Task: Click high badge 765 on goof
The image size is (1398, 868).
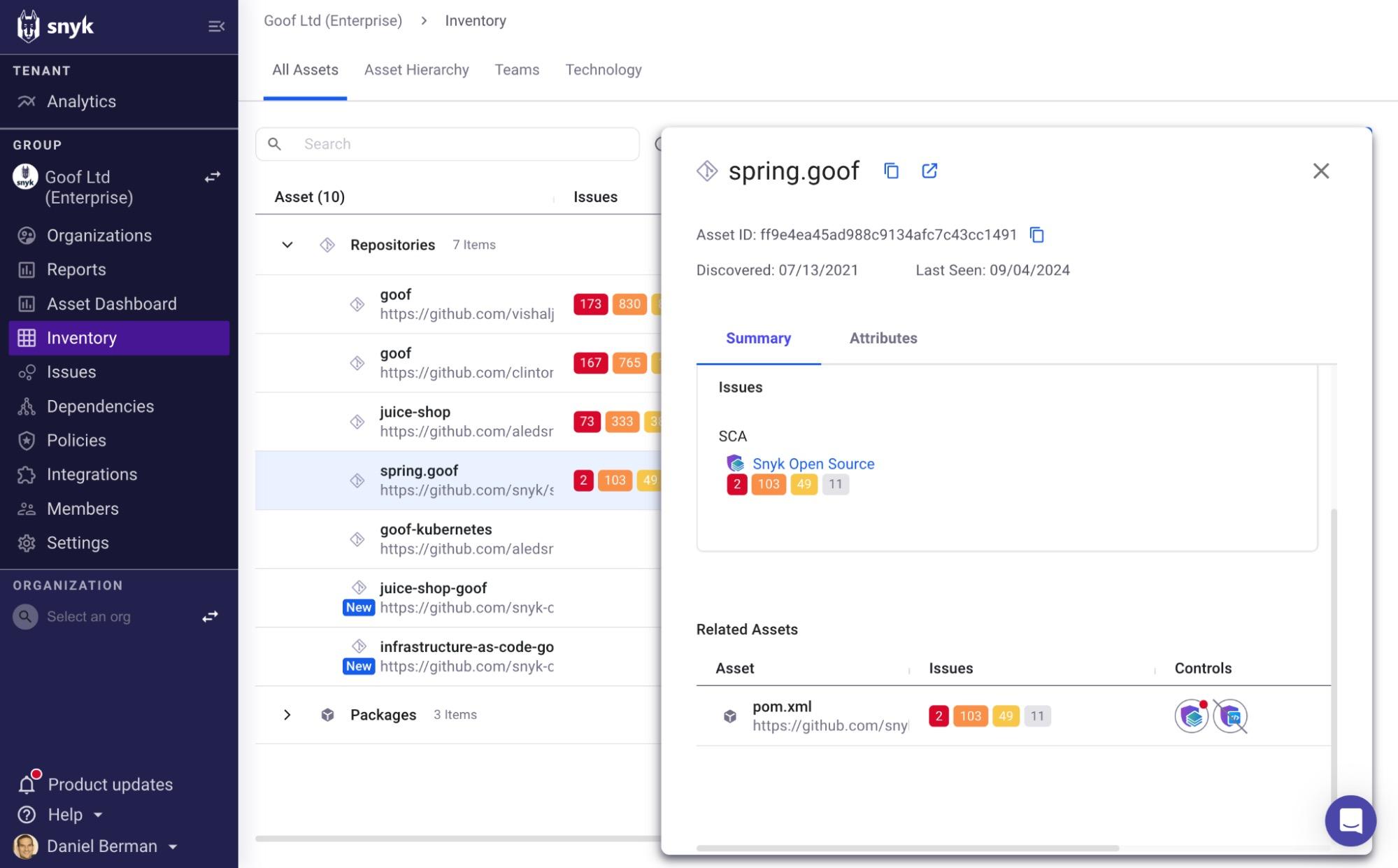Action: 629,363
